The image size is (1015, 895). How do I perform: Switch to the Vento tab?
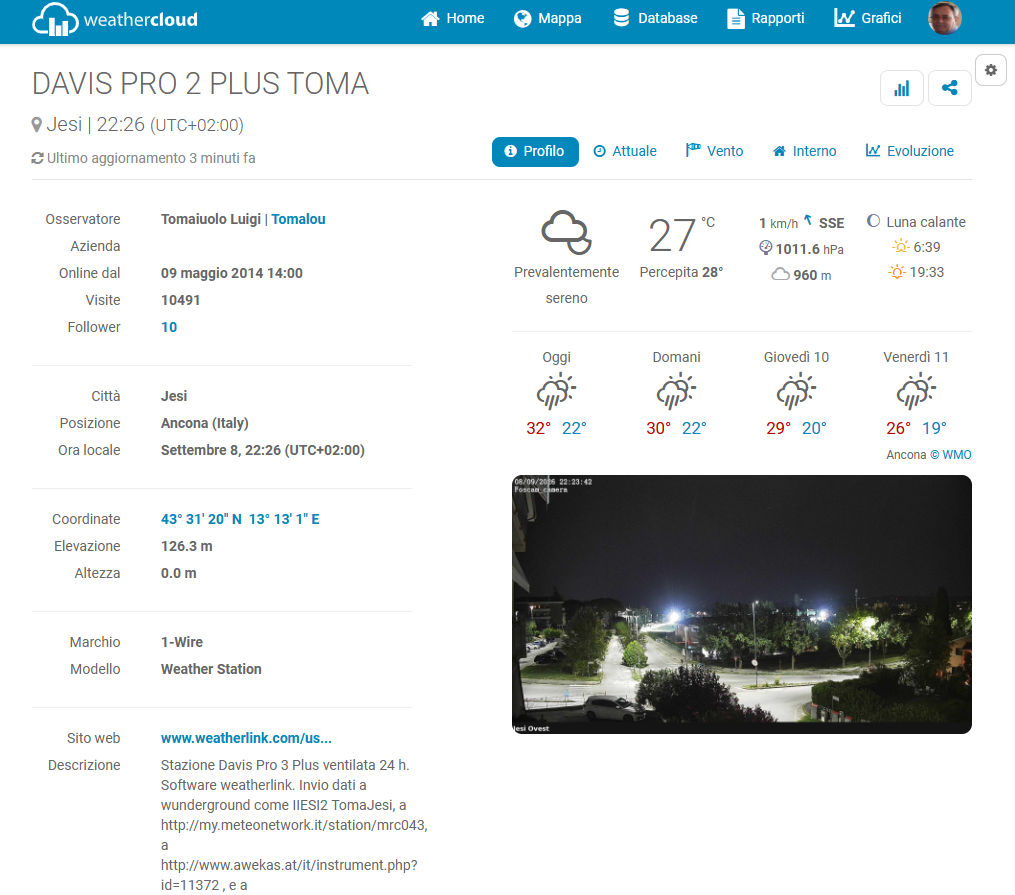click(x=714, y=151)
